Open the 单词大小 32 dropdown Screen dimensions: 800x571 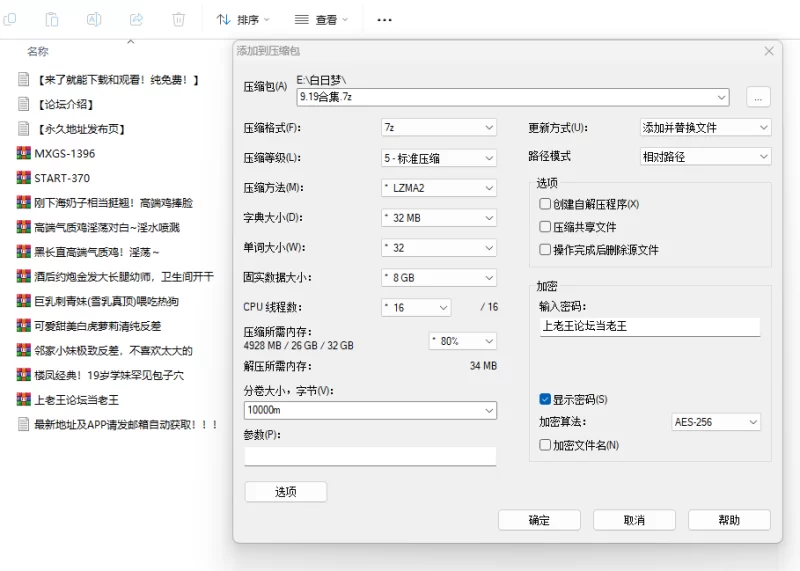pyautogui.click(x=439, y=248)
